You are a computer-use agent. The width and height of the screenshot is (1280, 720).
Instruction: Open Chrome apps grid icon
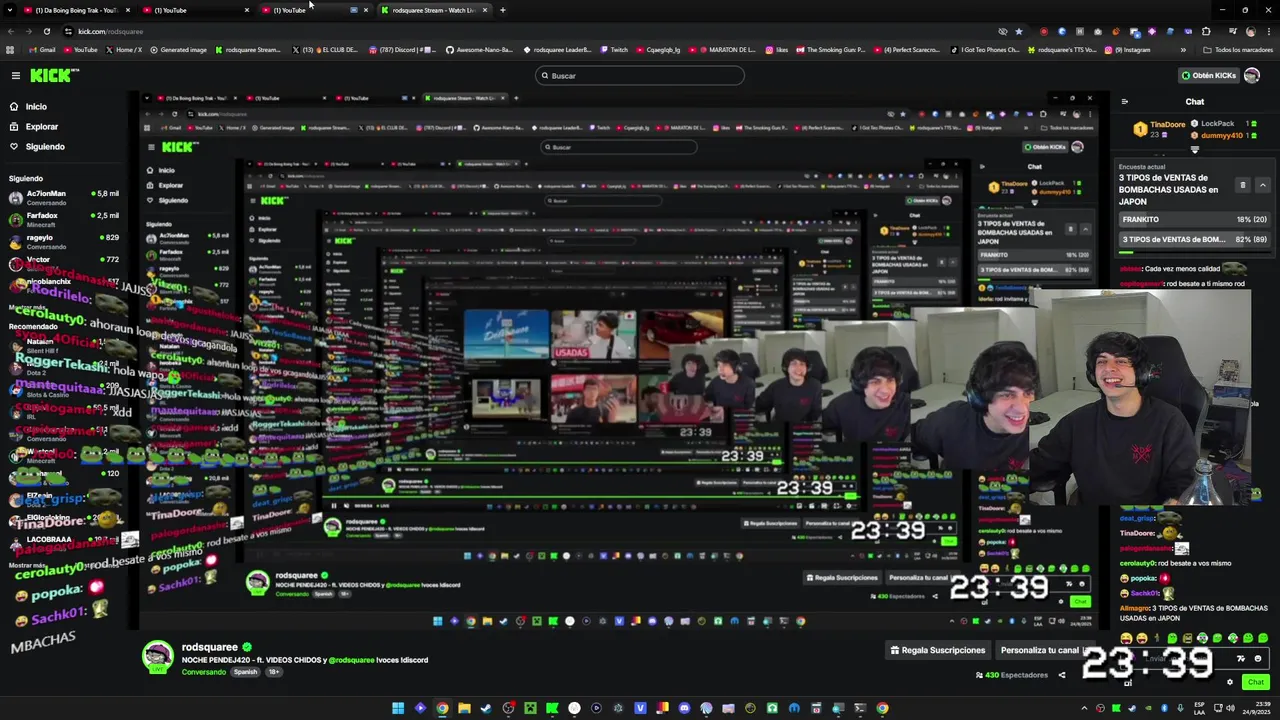coord(10,49)
